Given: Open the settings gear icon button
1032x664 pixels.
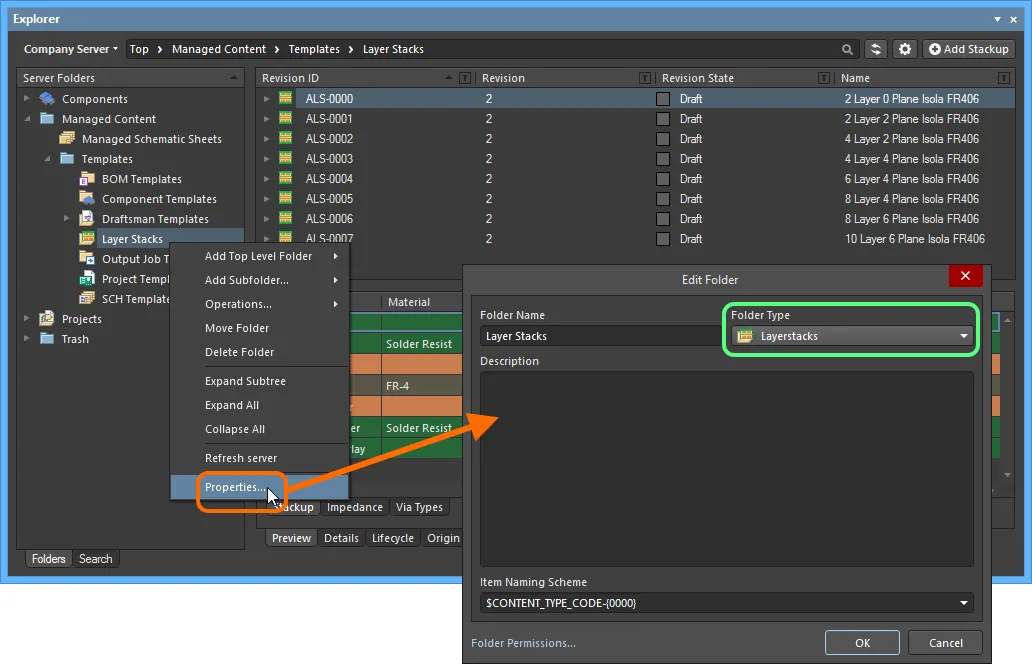Looking at the screenshot, I should (x=905, y=49).
